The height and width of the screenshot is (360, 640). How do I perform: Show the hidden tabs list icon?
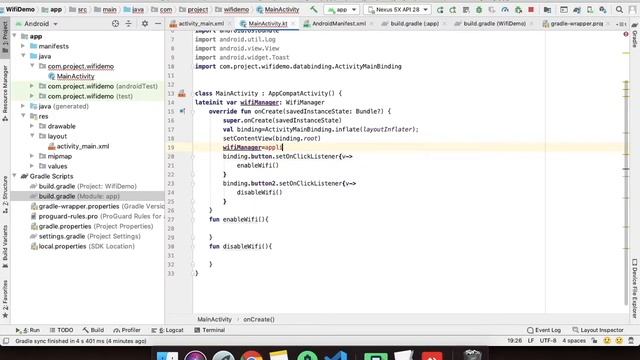(x=622, y=24)
